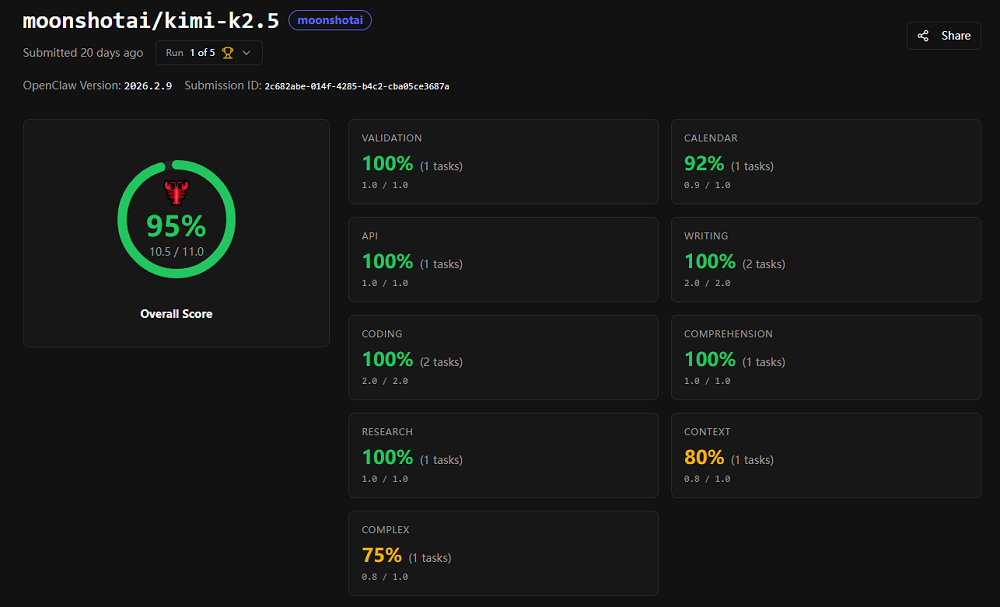Open the COMPLEX 75% category card
1000x607 pixels.
pyautogui.click(x=503, y=553)
